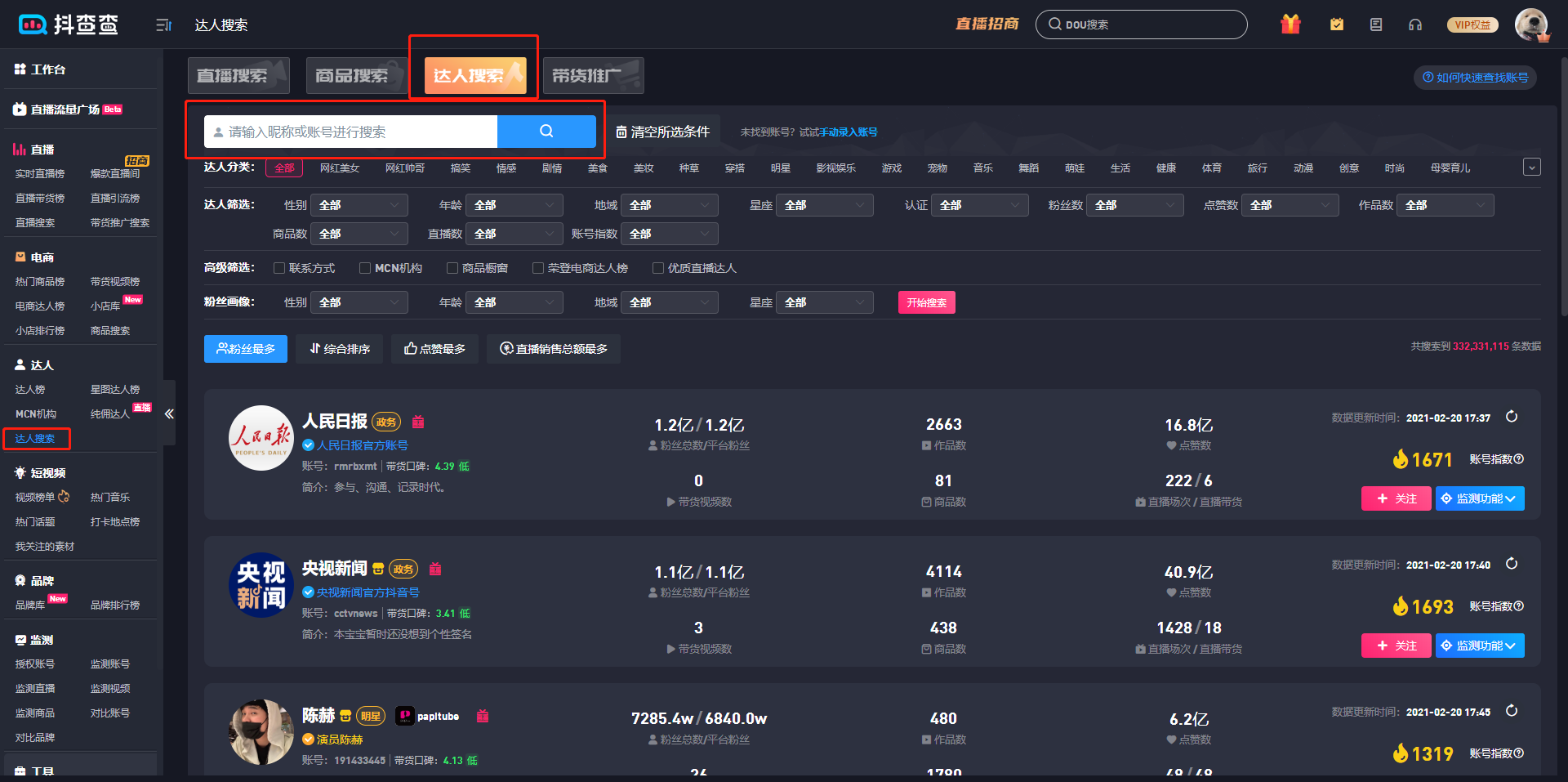
Task: Refresh data for 人民日报 account
Action: click(x=1512, y=417)
